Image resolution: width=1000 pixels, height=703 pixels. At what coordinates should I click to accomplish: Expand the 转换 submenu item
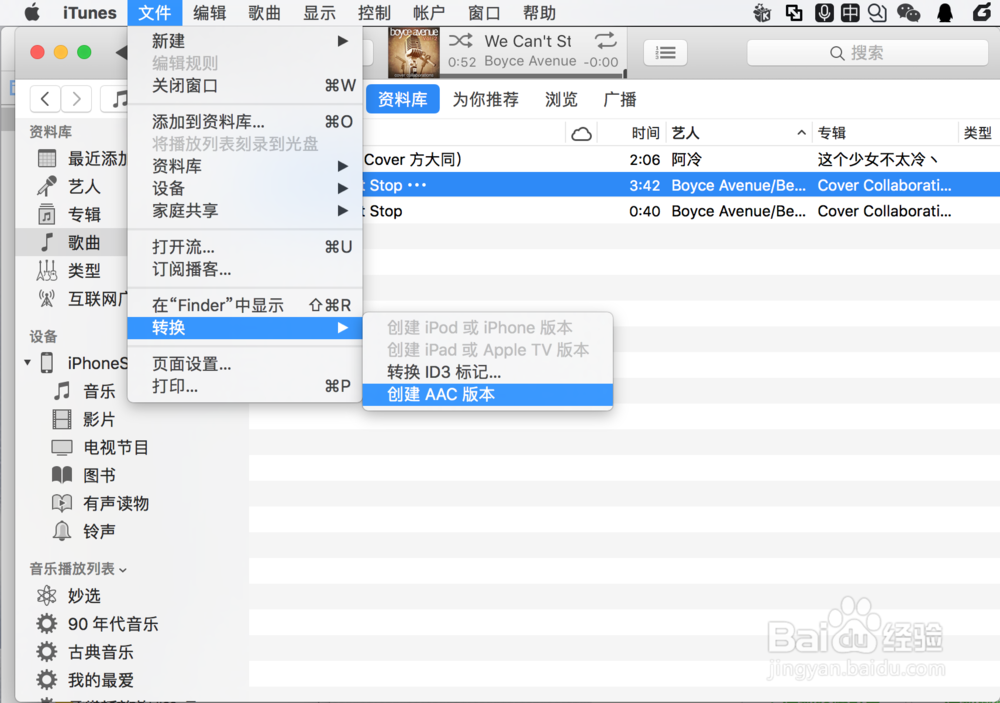coord(245,328)
